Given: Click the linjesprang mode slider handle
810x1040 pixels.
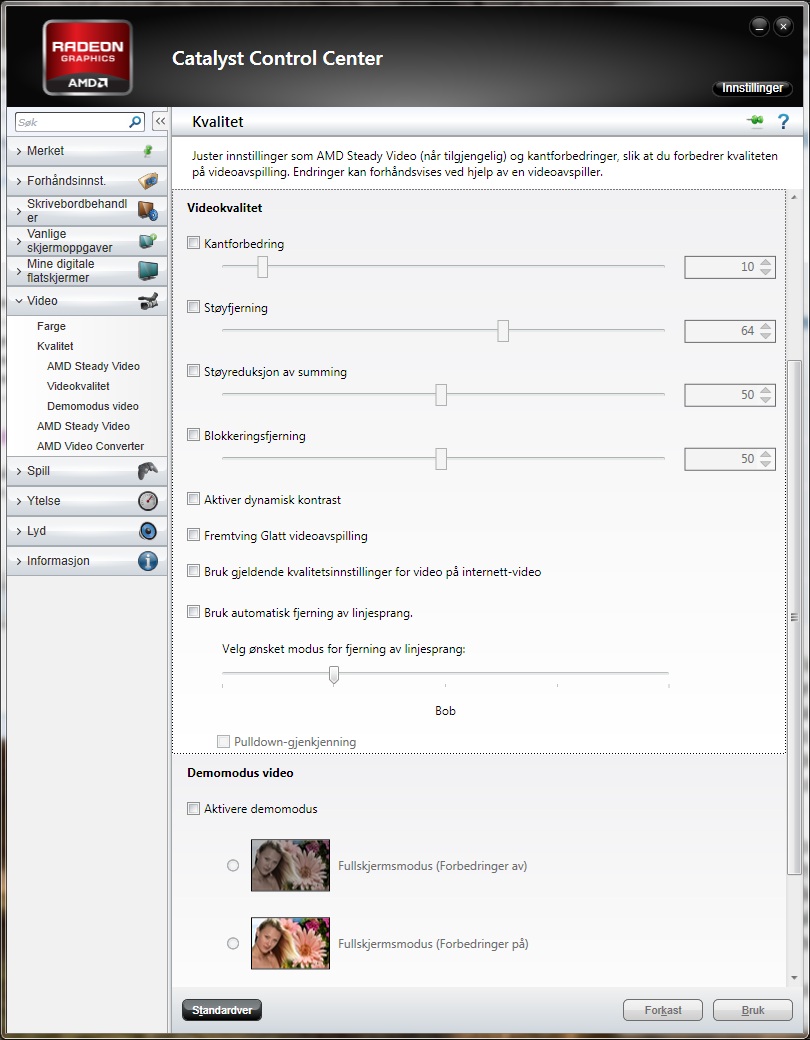Looking at the screenshot, I should 334,675.
